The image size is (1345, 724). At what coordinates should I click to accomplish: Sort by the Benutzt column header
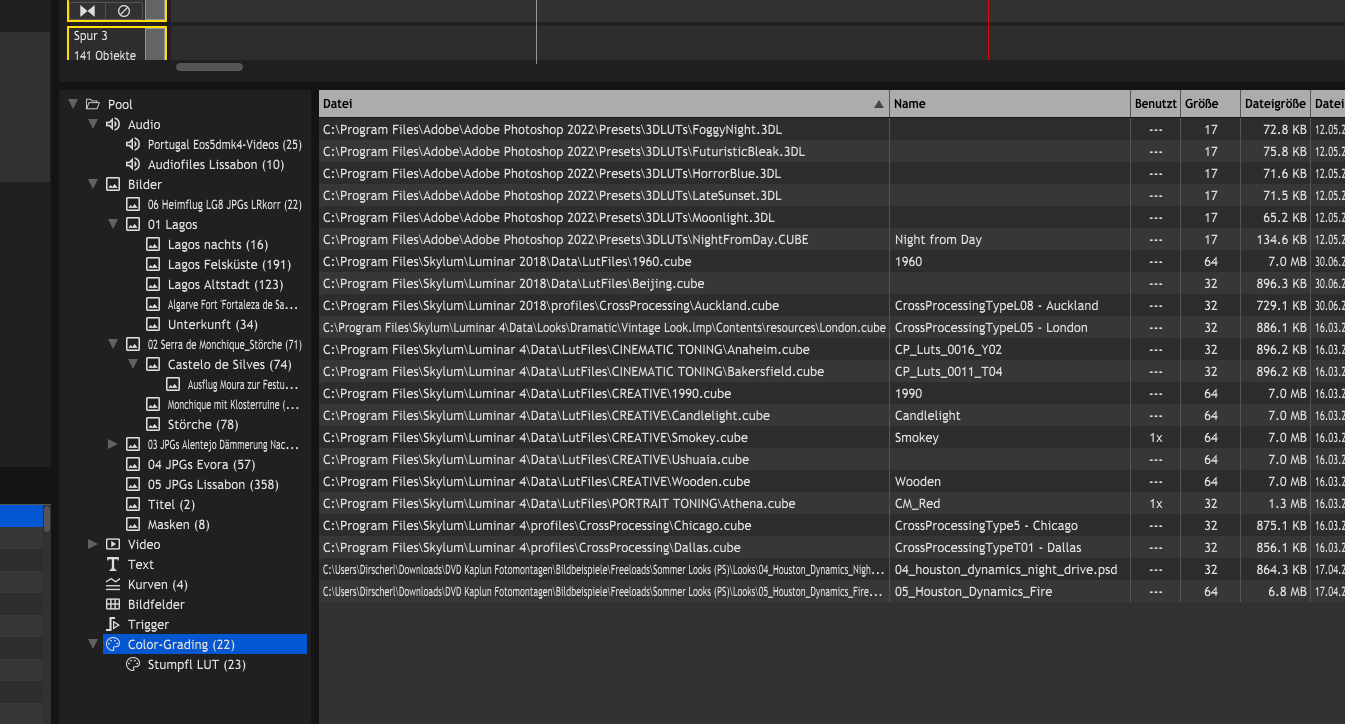coord(1155,104)
